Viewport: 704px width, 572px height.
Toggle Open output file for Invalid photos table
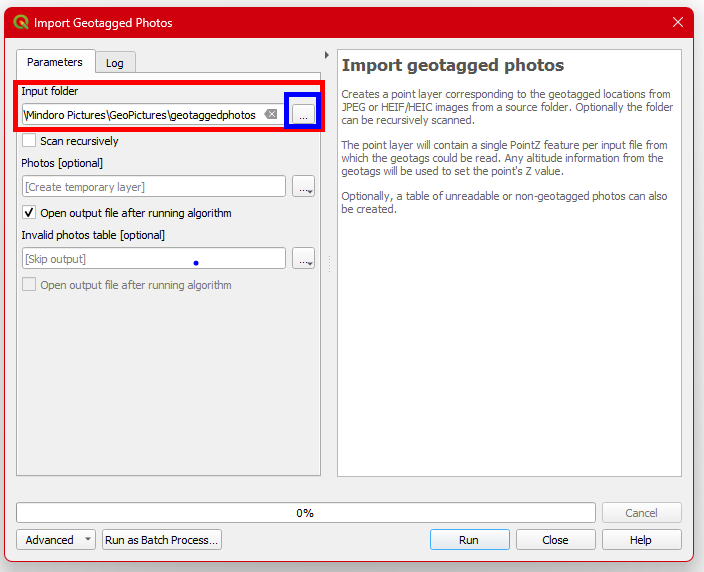point(29,285)
